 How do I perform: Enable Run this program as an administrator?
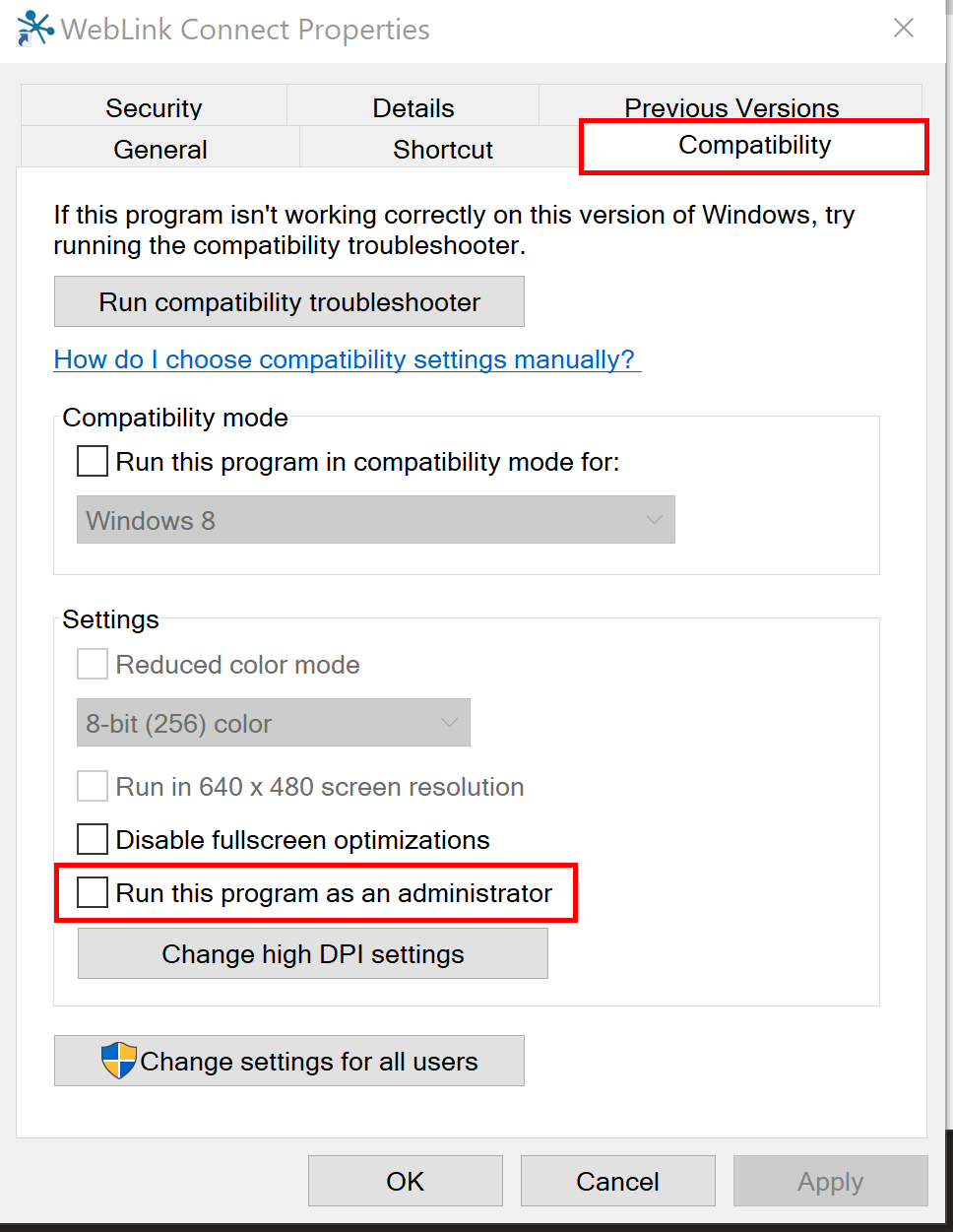pyautogui.click(x=93, y=892)
